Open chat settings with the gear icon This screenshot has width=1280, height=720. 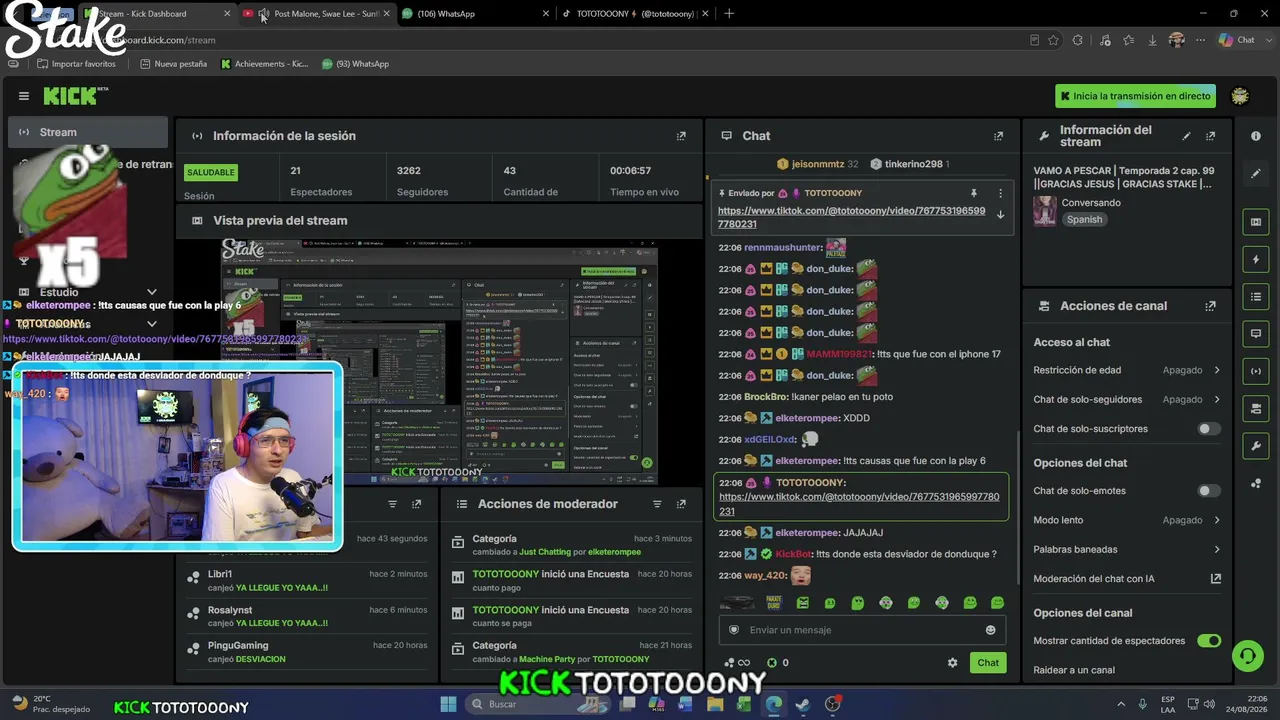click(952, 663)
